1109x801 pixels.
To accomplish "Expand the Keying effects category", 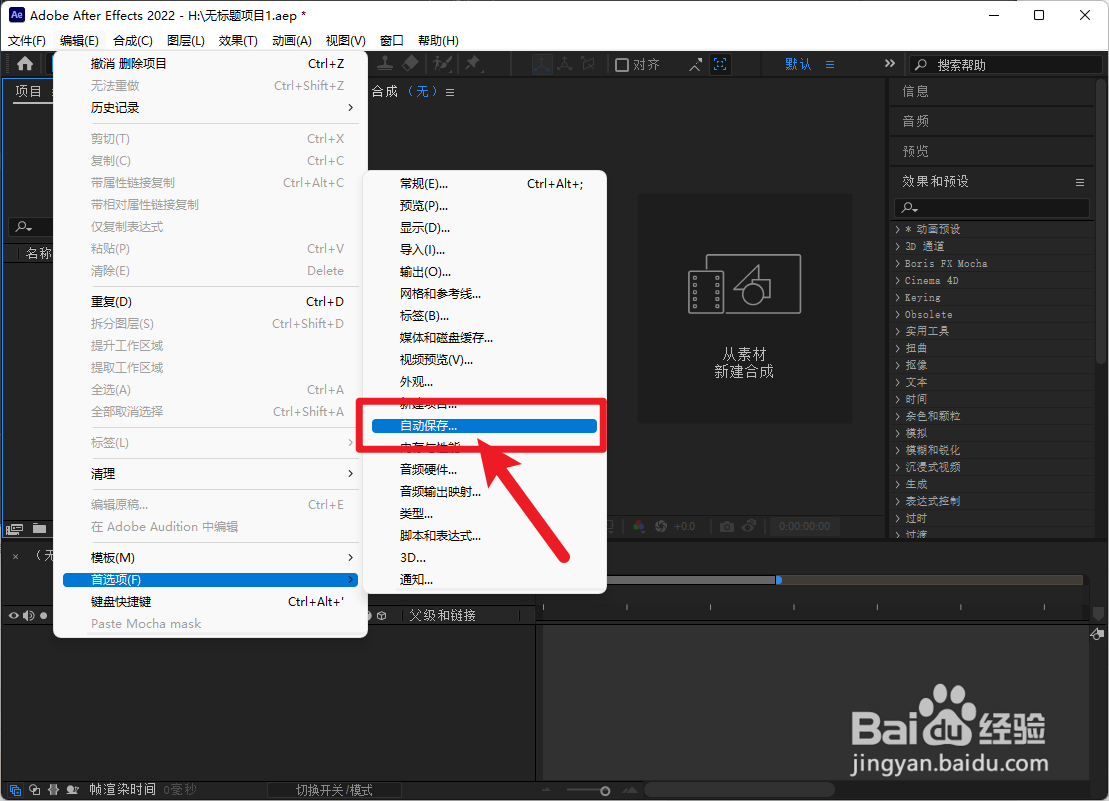I will [898, 298].
